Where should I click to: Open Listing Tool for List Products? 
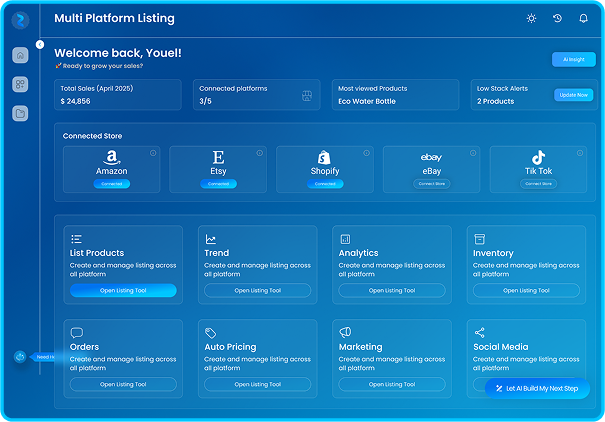tap(123, 290)
